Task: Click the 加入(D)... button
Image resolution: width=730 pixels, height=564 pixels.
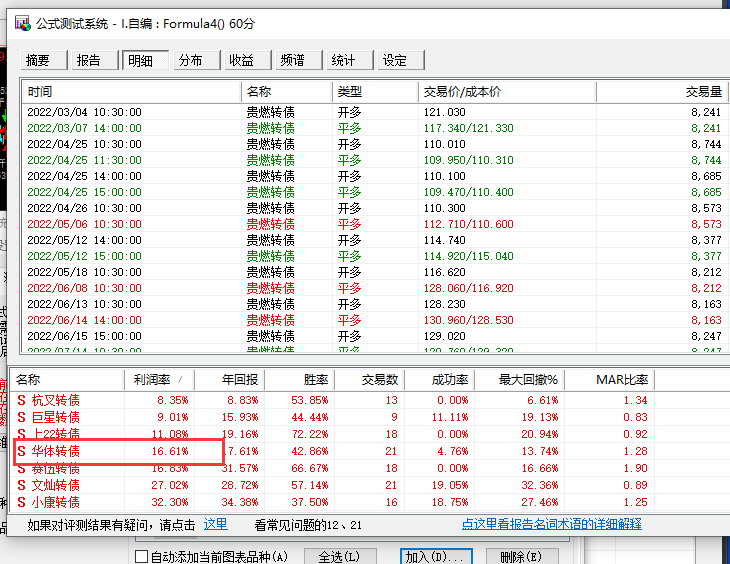Action: click(x=436, y=557)
